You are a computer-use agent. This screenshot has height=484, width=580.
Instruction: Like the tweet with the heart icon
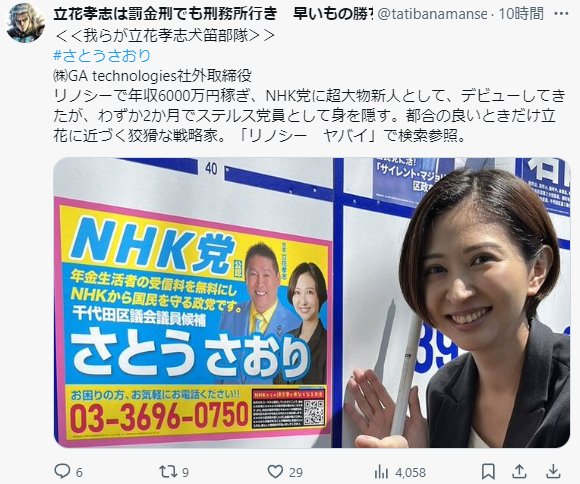pos(275,472)
